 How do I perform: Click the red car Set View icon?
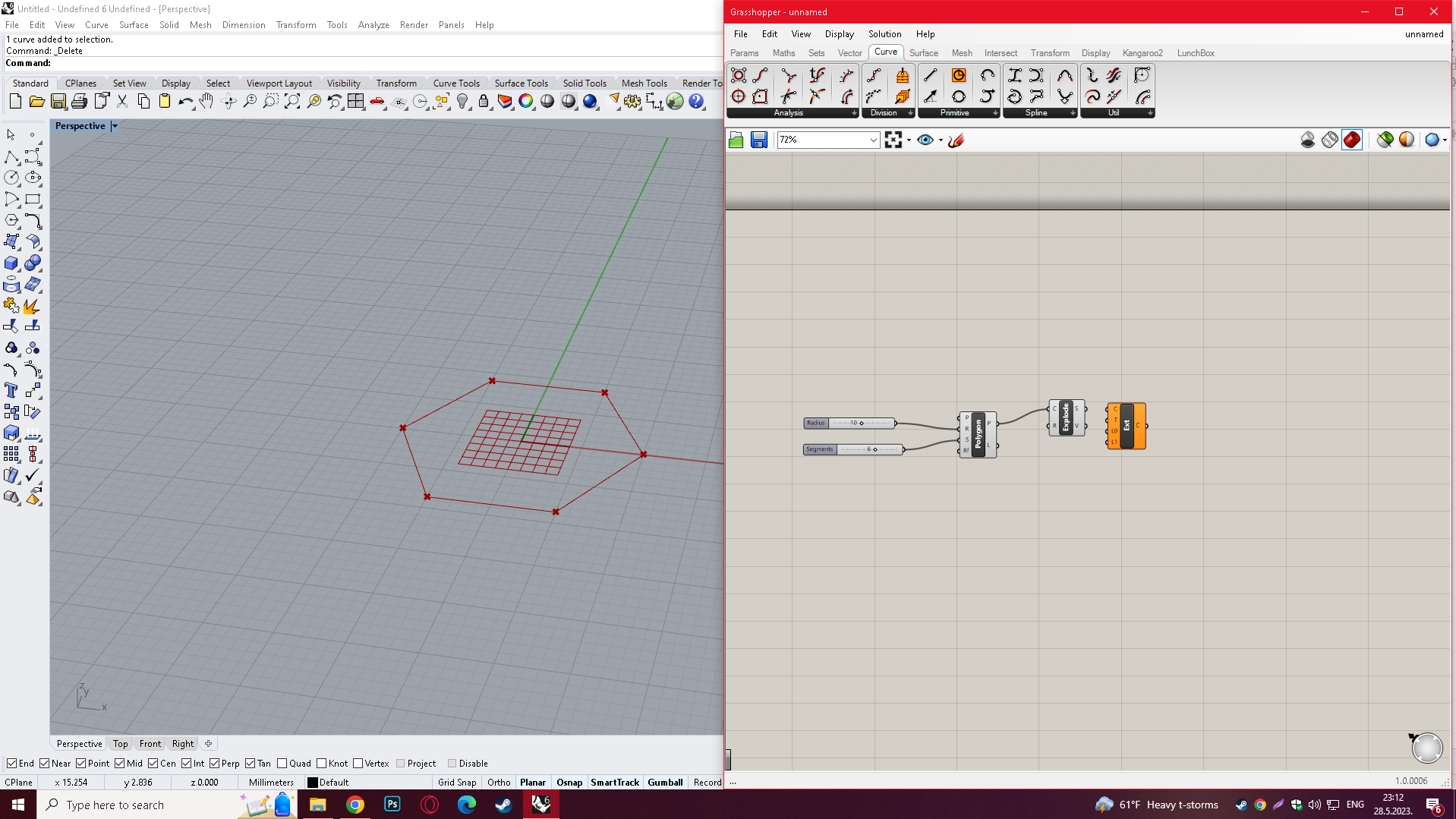[x=377, y=101]
